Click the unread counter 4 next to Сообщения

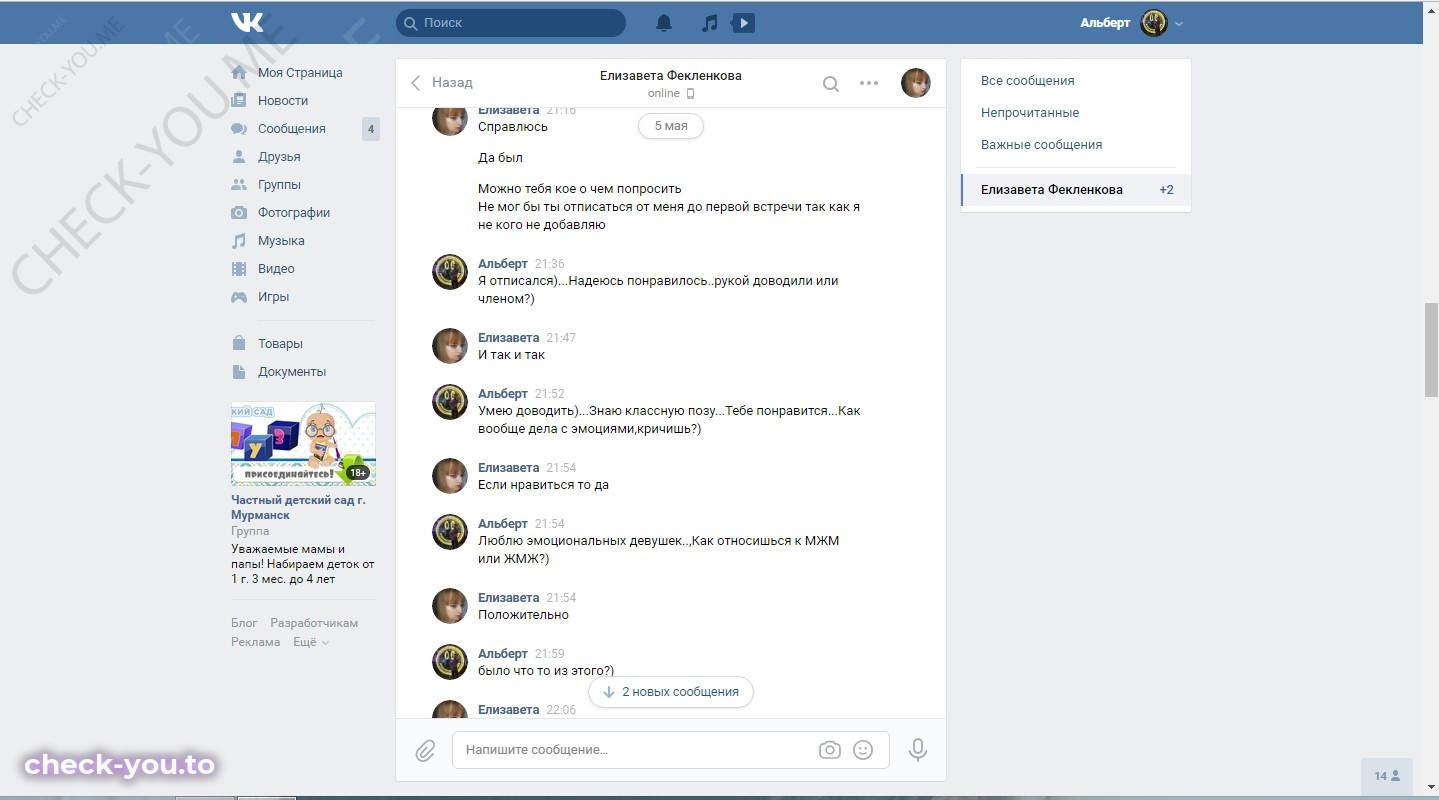tap(371, 129)
